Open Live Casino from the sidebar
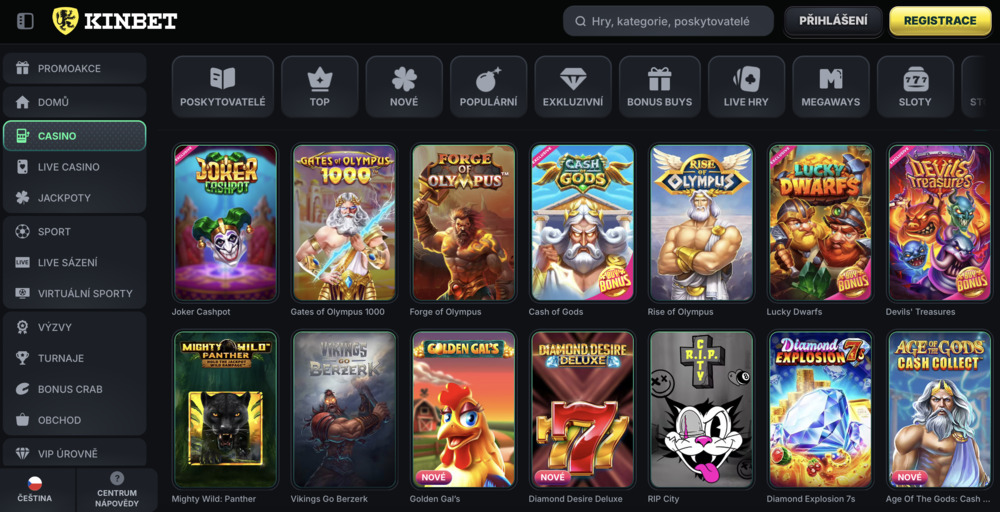1000x512 pixels. pyautogui.click(x=74, y=167)
